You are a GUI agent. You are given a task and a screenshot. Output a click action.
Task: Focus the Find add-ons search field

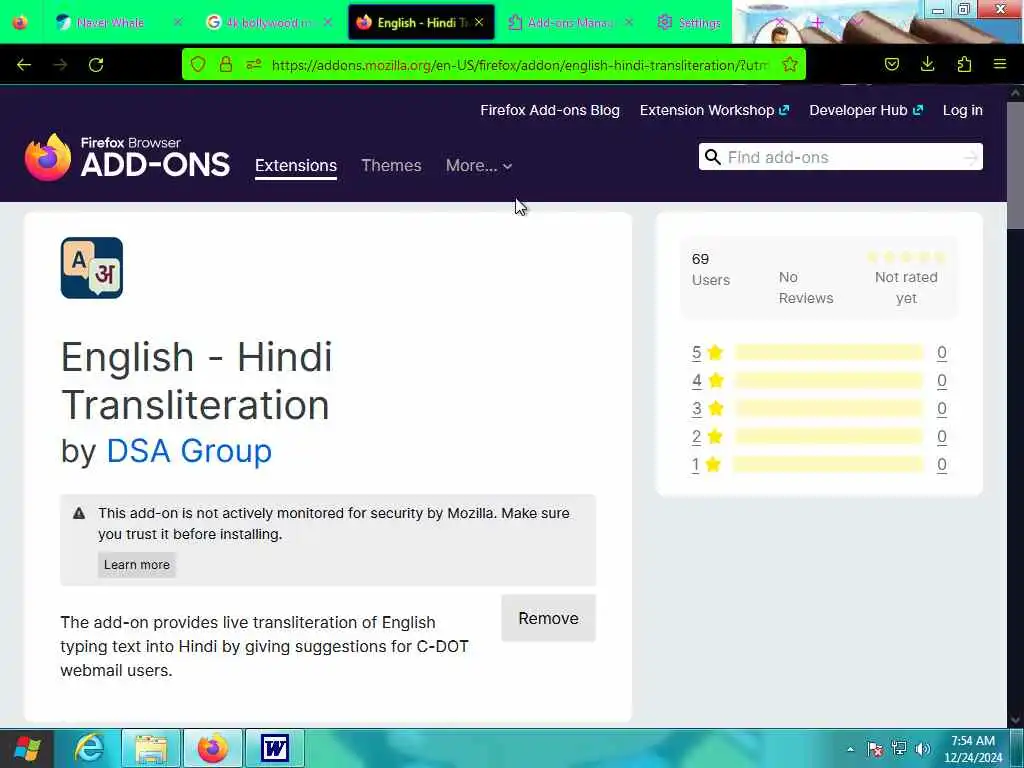tap(840, 157)
